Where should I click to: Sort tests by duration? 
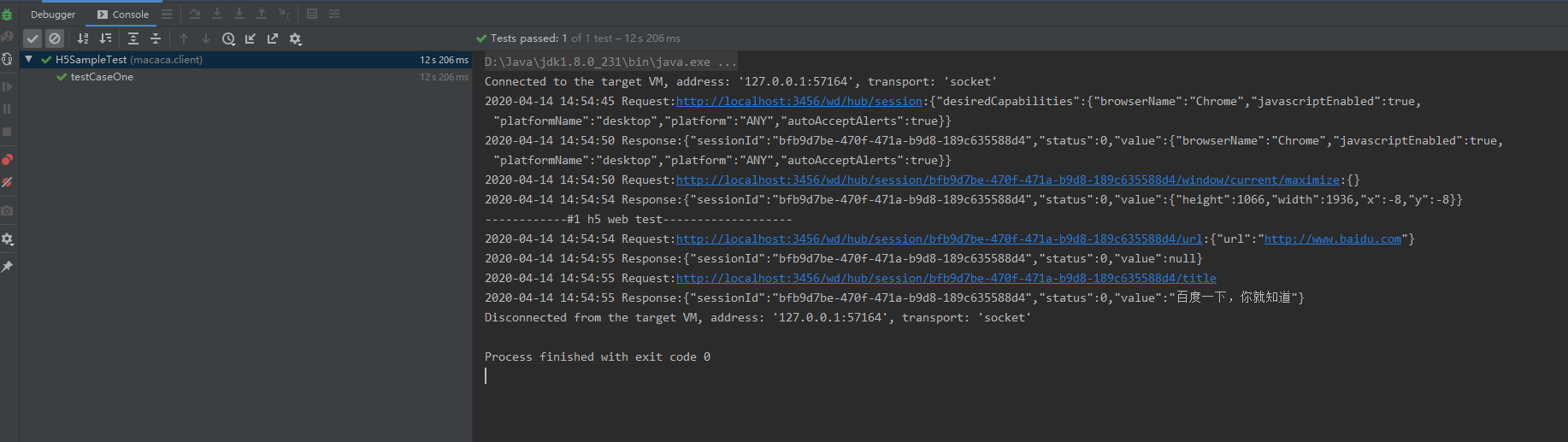105,38
